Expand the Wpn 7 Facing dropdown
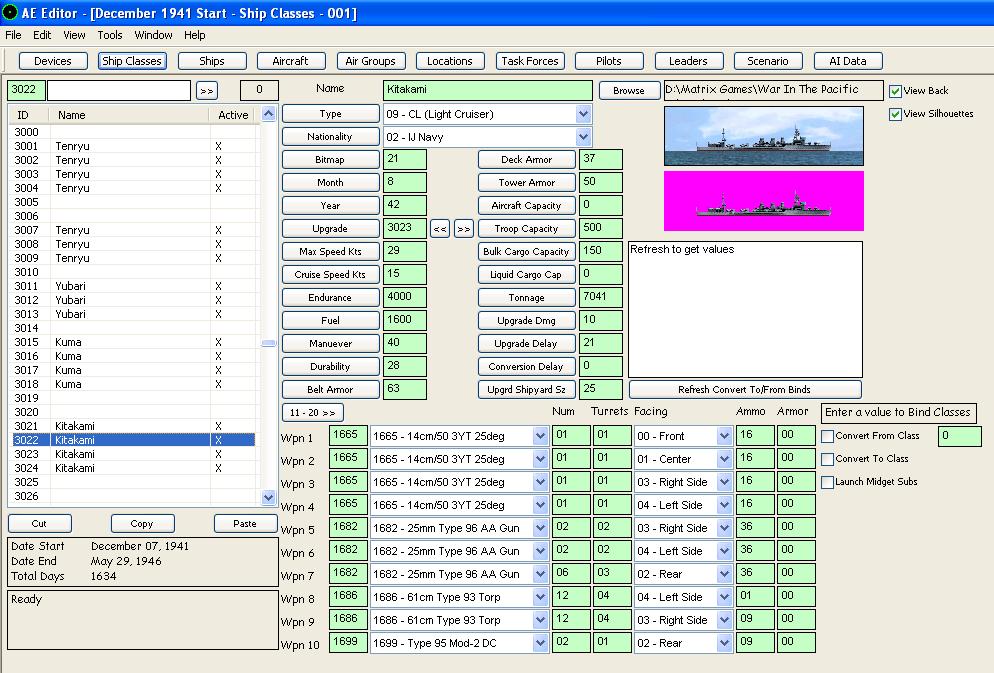The height and width of the screenshot is (673, 994). [x=724, y=574]
